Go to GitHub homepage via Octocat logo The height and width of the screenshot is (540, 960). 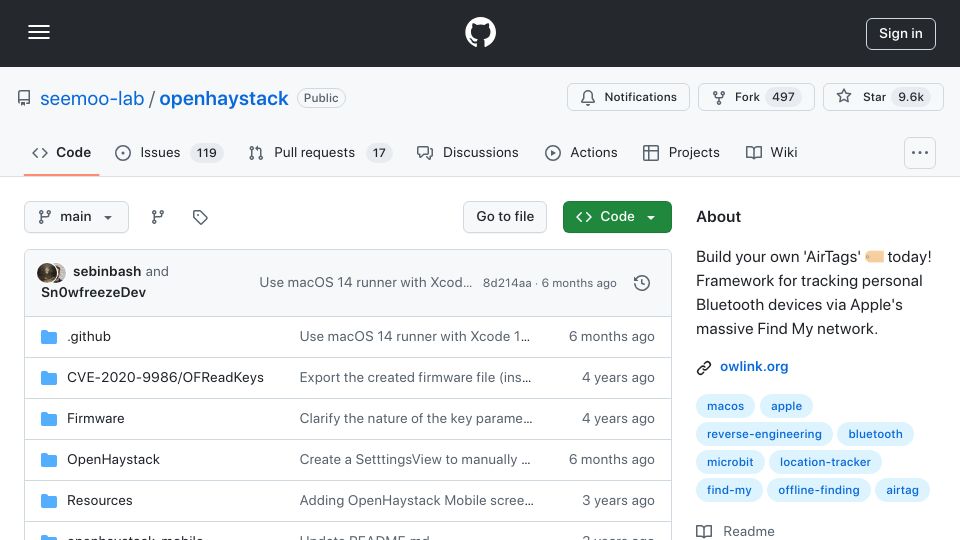pyautogui.click(x=480, y=32)
